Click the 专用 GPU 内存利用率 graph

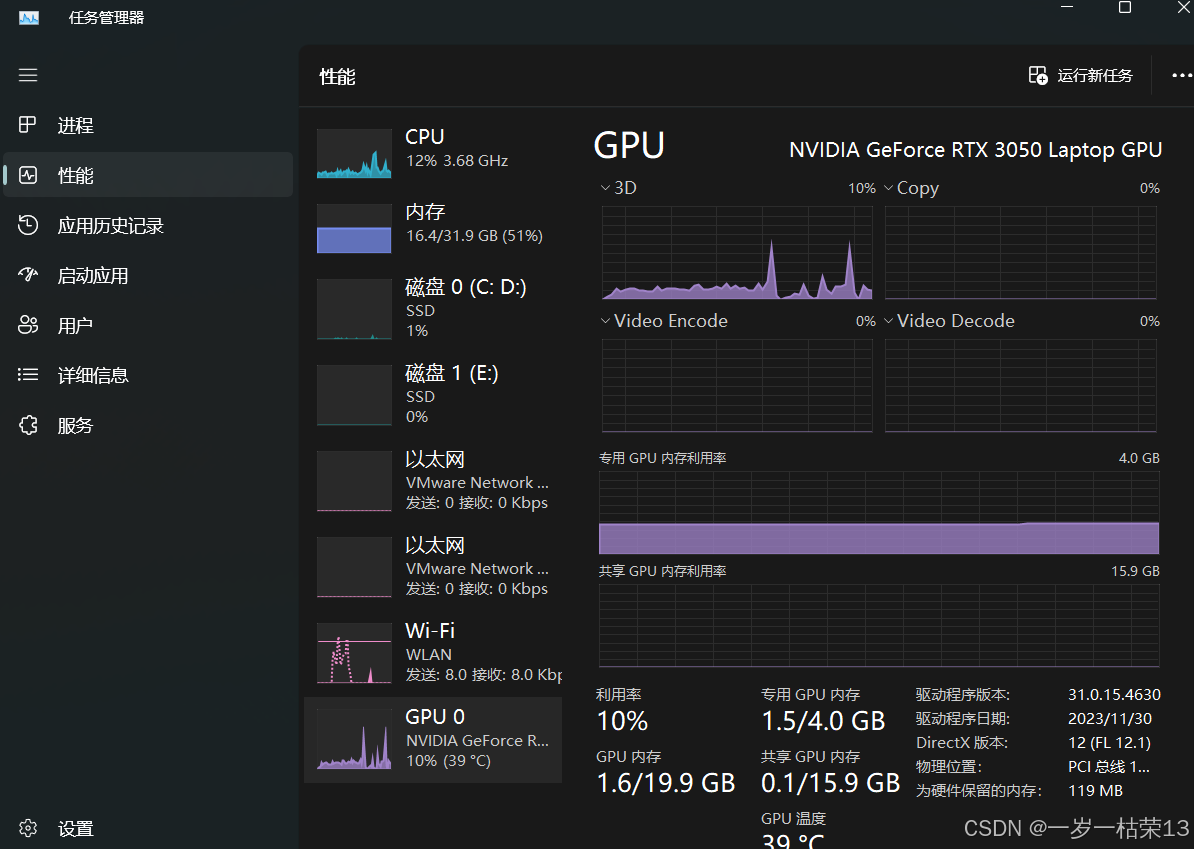(879, 512)
